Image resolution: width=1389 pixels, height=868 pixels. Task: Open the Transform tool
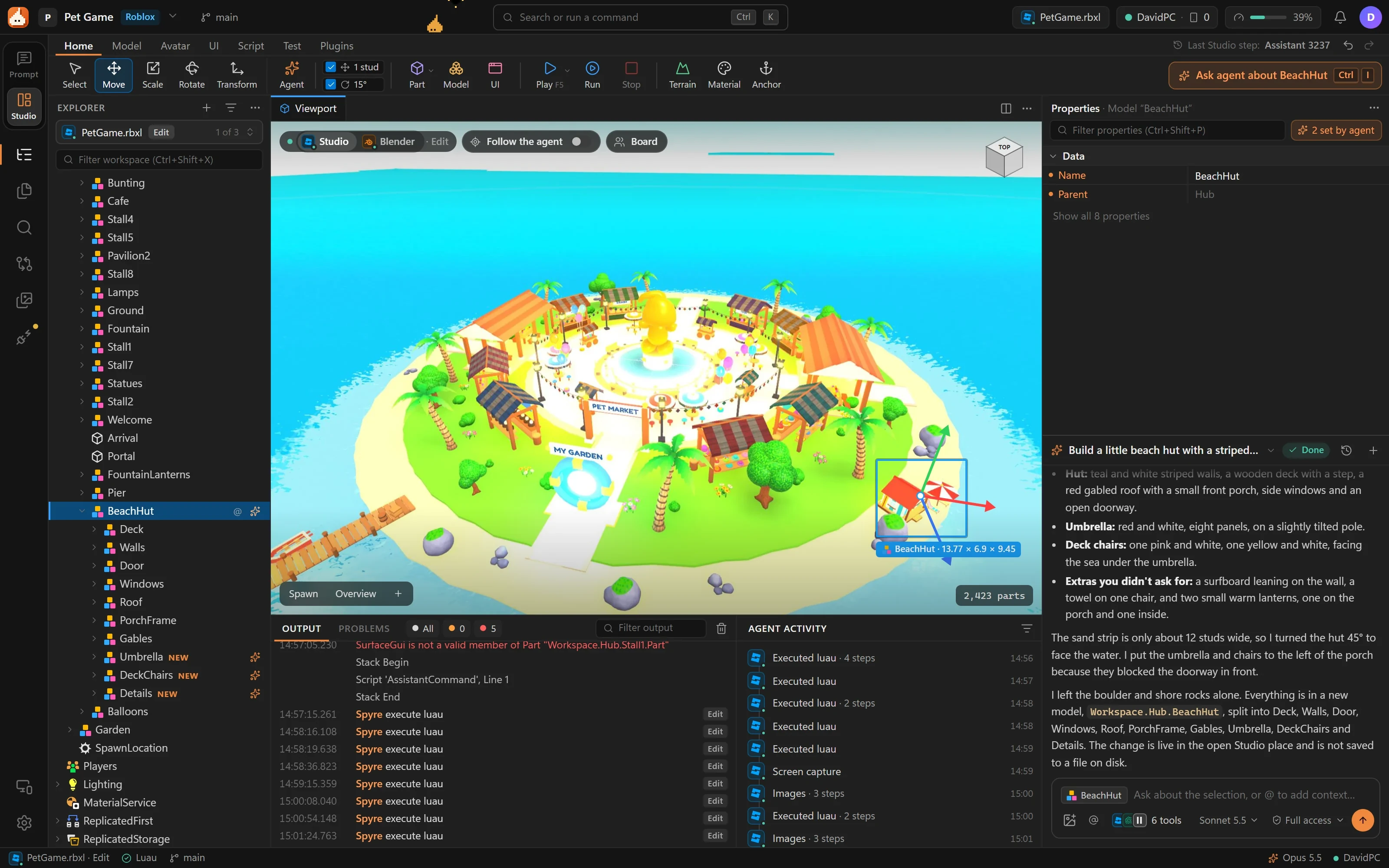click(x=237, y=75)
